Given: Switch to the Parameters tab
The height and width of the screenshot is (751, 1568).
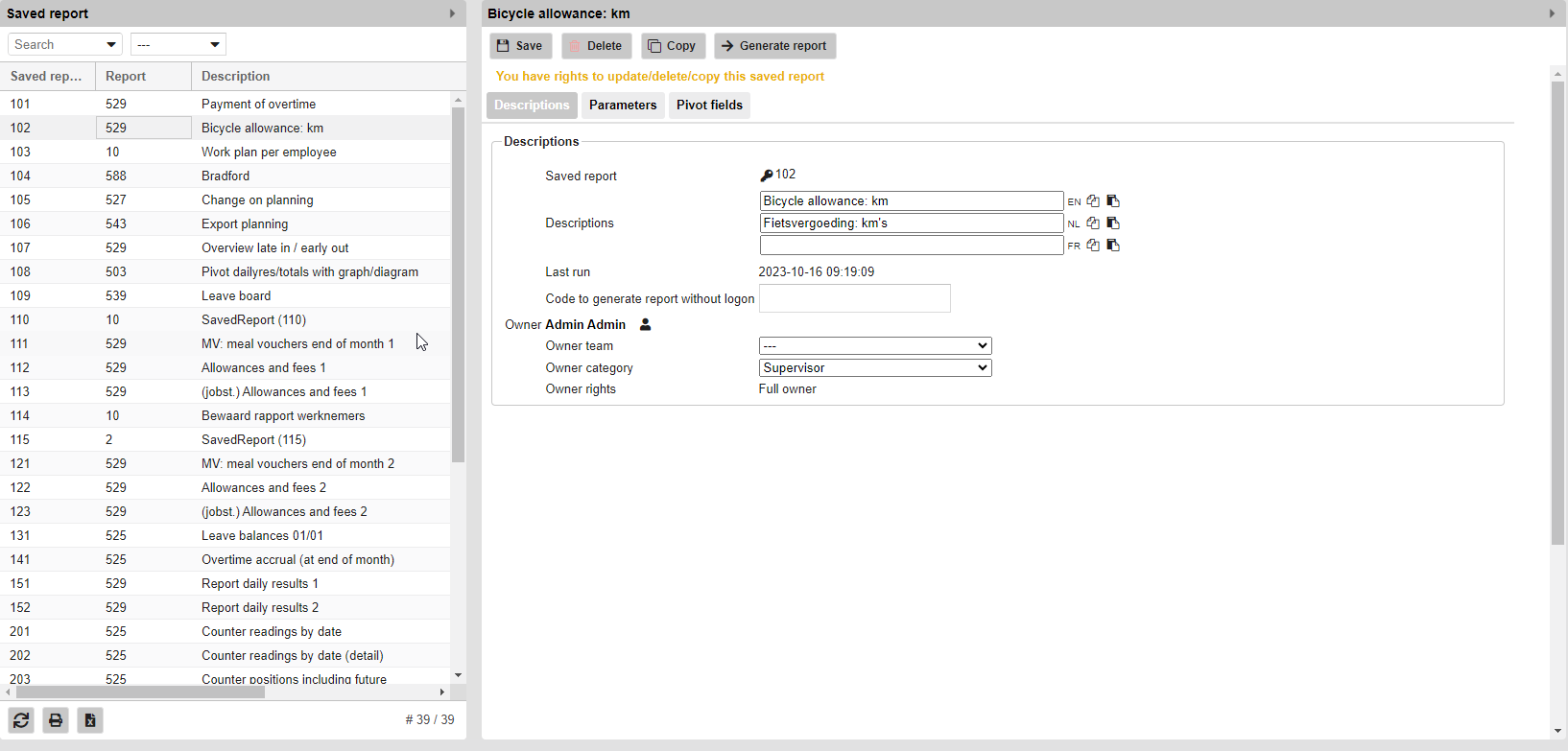Looking at the screenshot, I should coord(623,106).
